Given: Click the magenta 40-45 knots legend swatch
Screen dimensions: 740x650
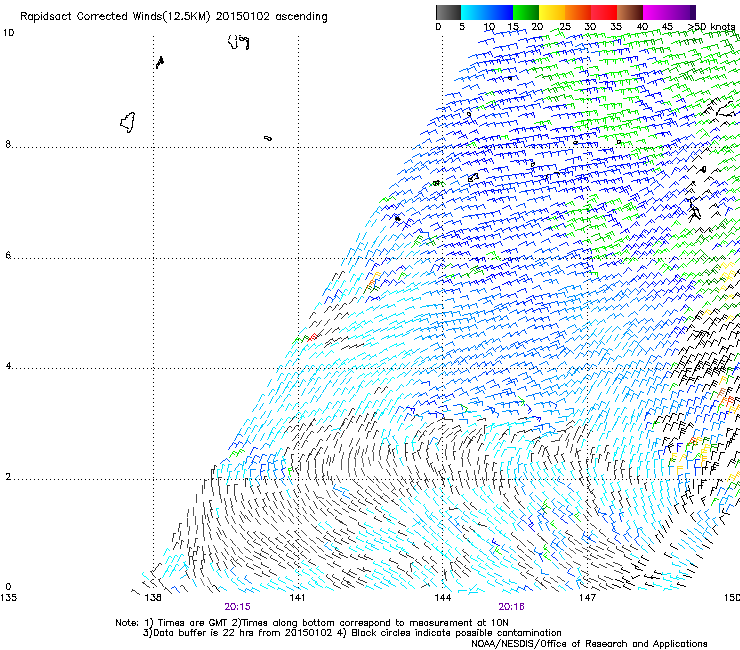Looking at the screenshot, I should (656, 12).
